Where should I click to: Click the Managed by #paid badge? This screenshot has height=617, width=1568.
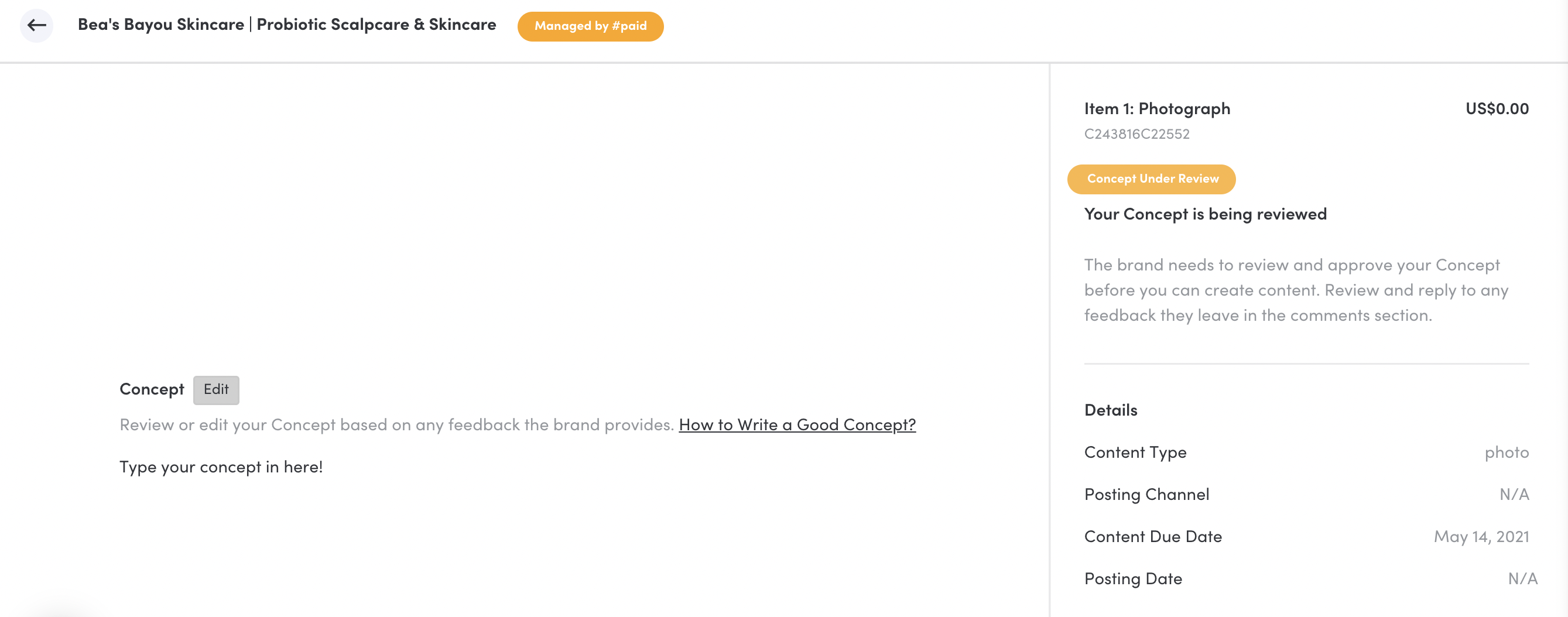click(x=590, y=26)
